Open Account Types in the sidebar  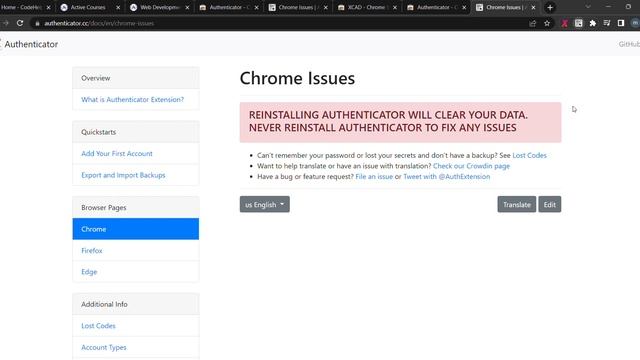point(104,347)
